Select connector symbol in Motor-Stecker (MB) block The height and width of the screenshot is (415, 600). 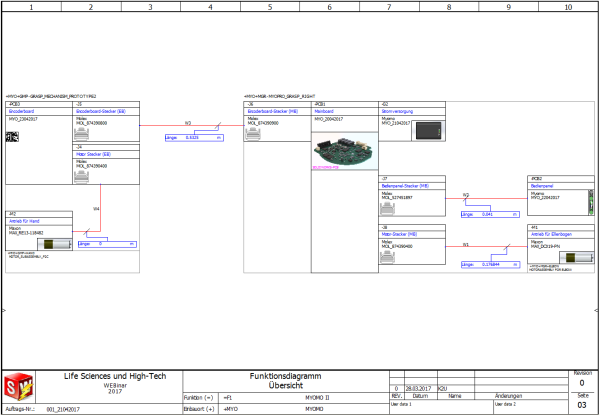click(388, 257)
